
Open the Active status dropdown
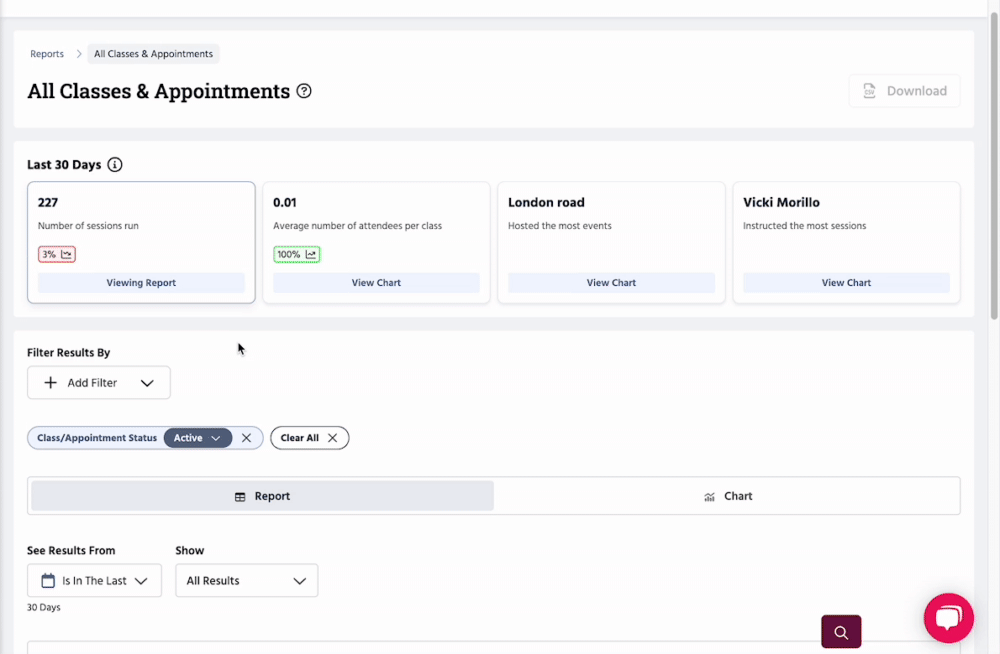click(198, 438)
